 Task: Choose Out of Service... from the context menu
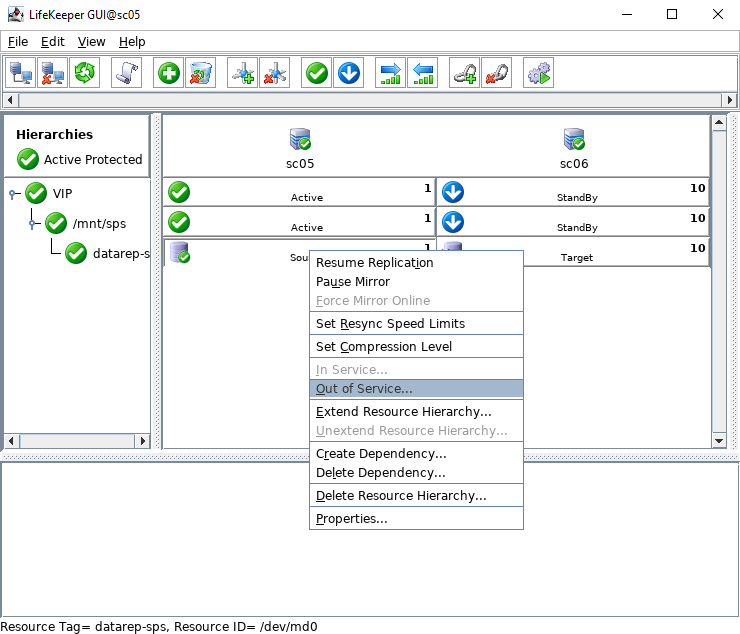pyautogui.click(x=416, y=389)
